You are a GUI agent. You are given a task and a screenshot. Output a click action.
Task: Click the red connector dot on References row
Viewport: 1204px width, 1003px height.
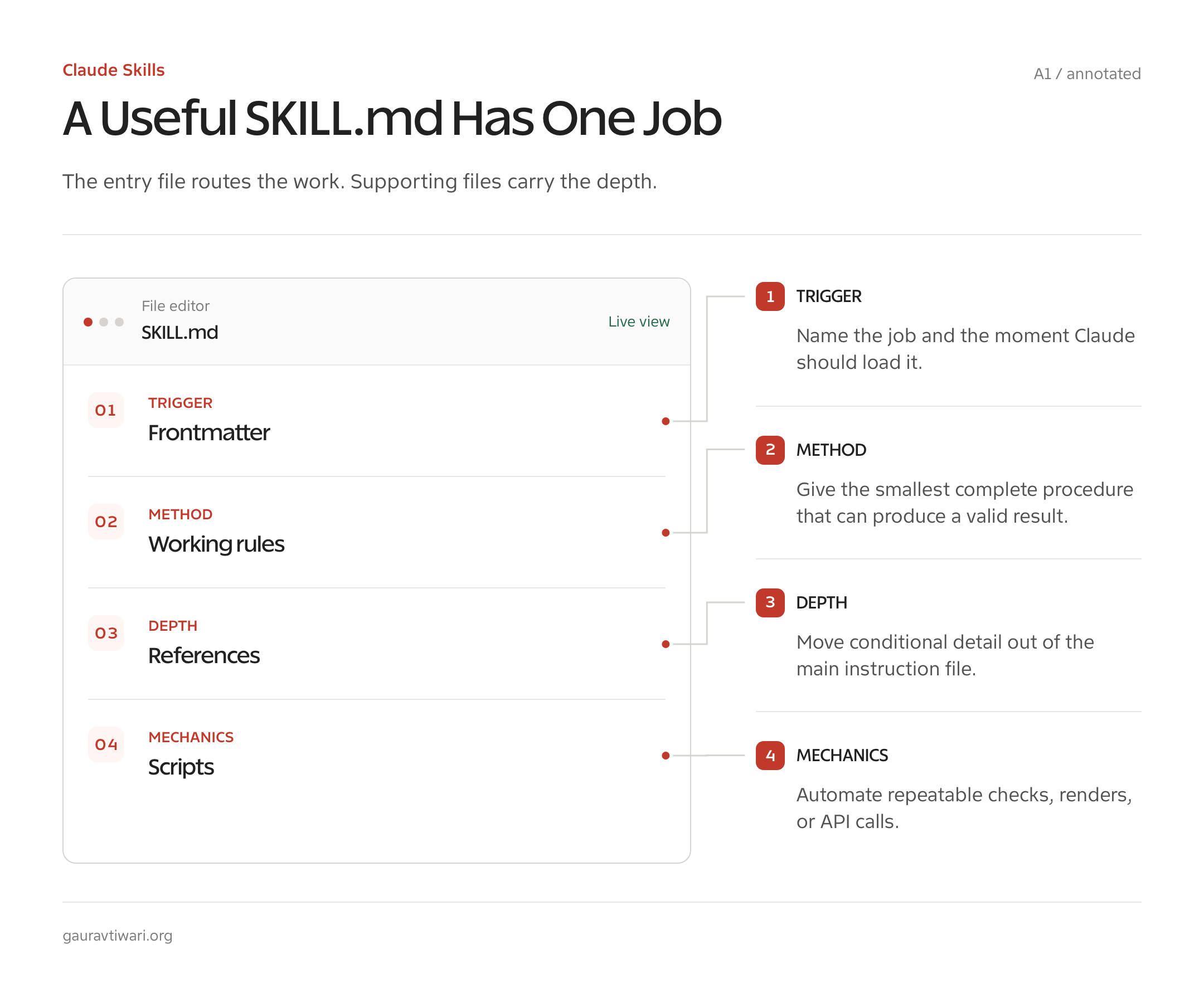(x=666, y=644)
